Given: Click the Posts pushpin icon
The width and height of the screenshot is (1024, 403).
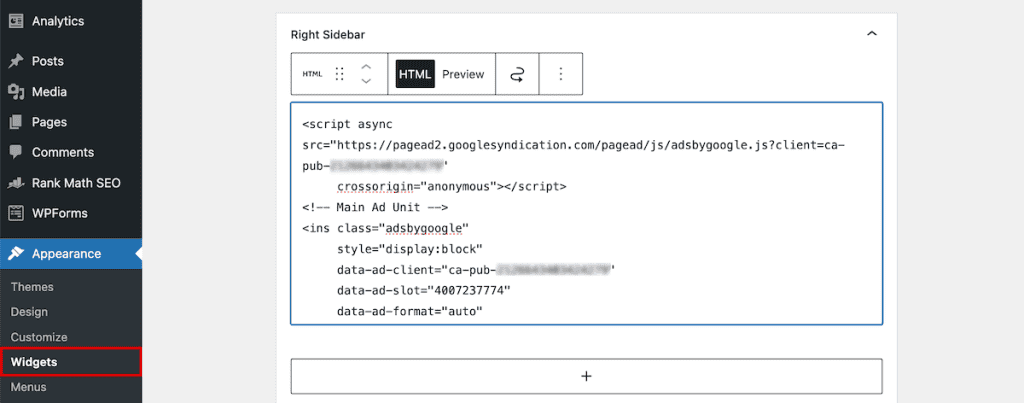Looking at the screenshot, I should (16, 61).
